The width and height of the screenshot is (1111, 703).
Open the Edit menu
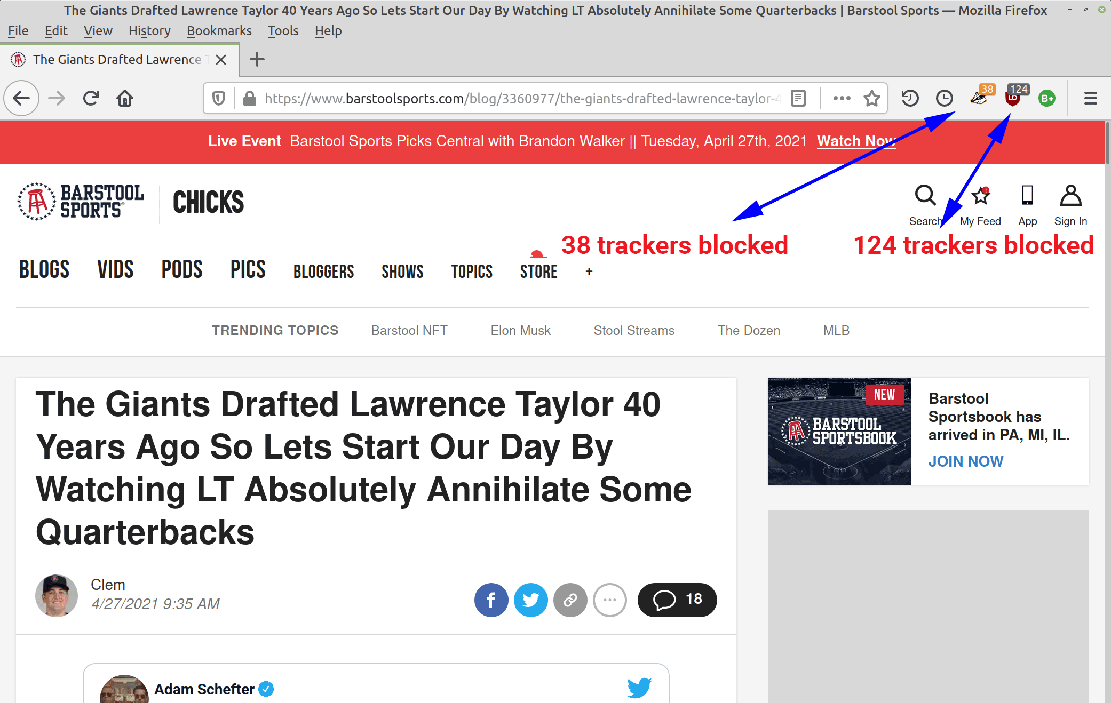tap(56, 30)
